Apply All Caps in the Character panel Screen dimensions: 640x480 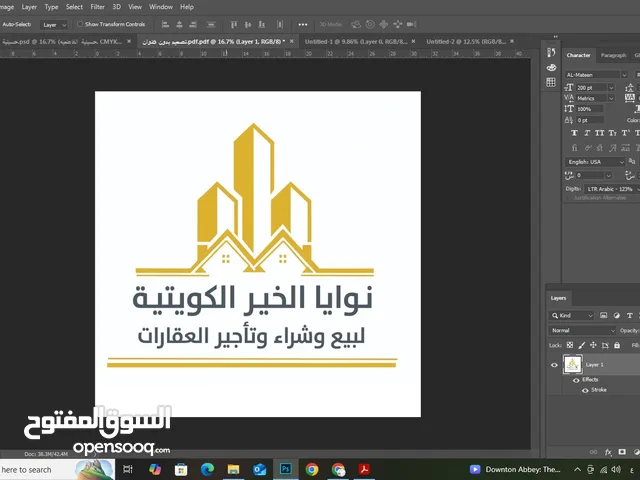click(600, 133)
